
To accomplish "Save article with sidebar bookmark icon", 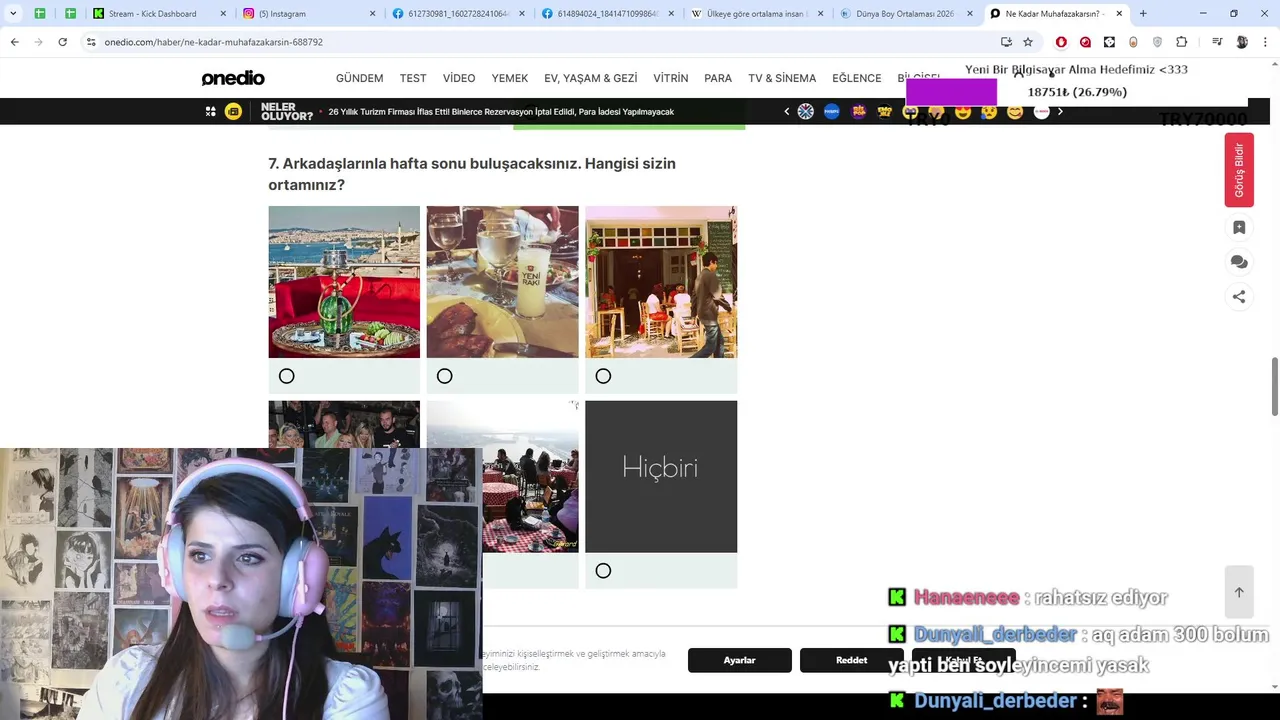I will pyautogui.click(x=1239, y=227).
